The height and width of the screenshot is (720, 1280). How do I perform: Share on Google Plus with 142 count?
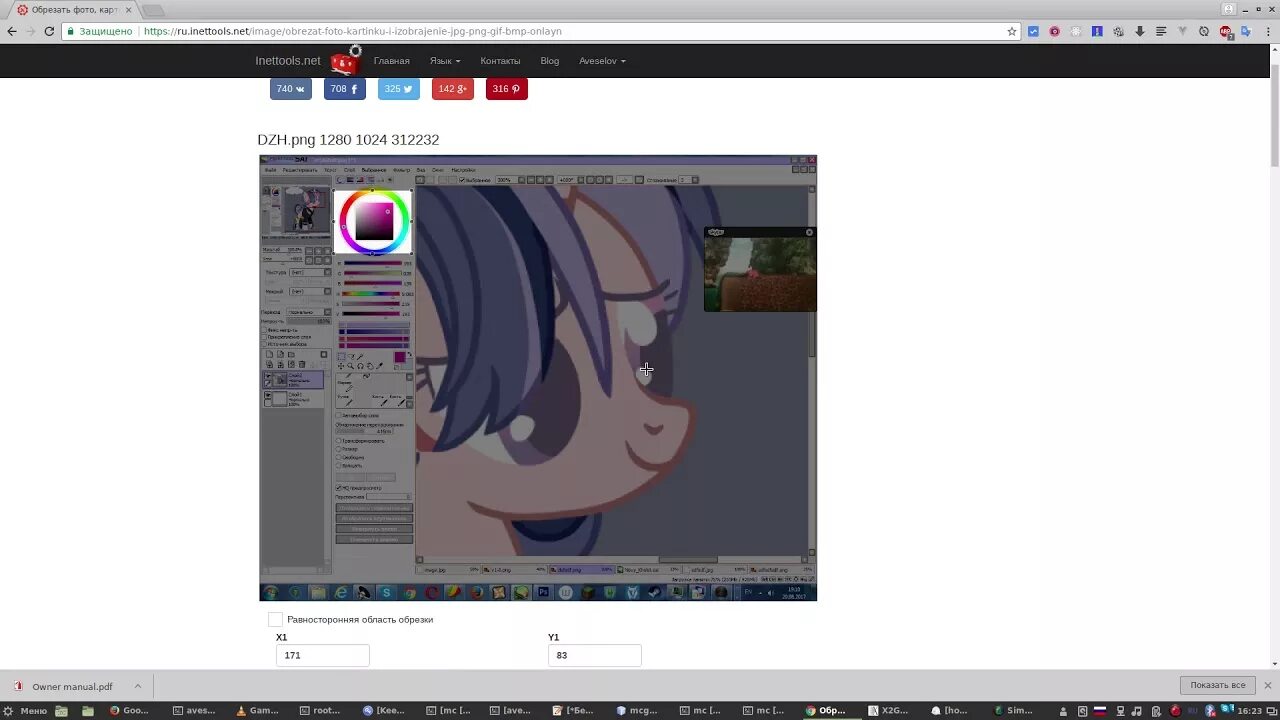tap(453, 89)
